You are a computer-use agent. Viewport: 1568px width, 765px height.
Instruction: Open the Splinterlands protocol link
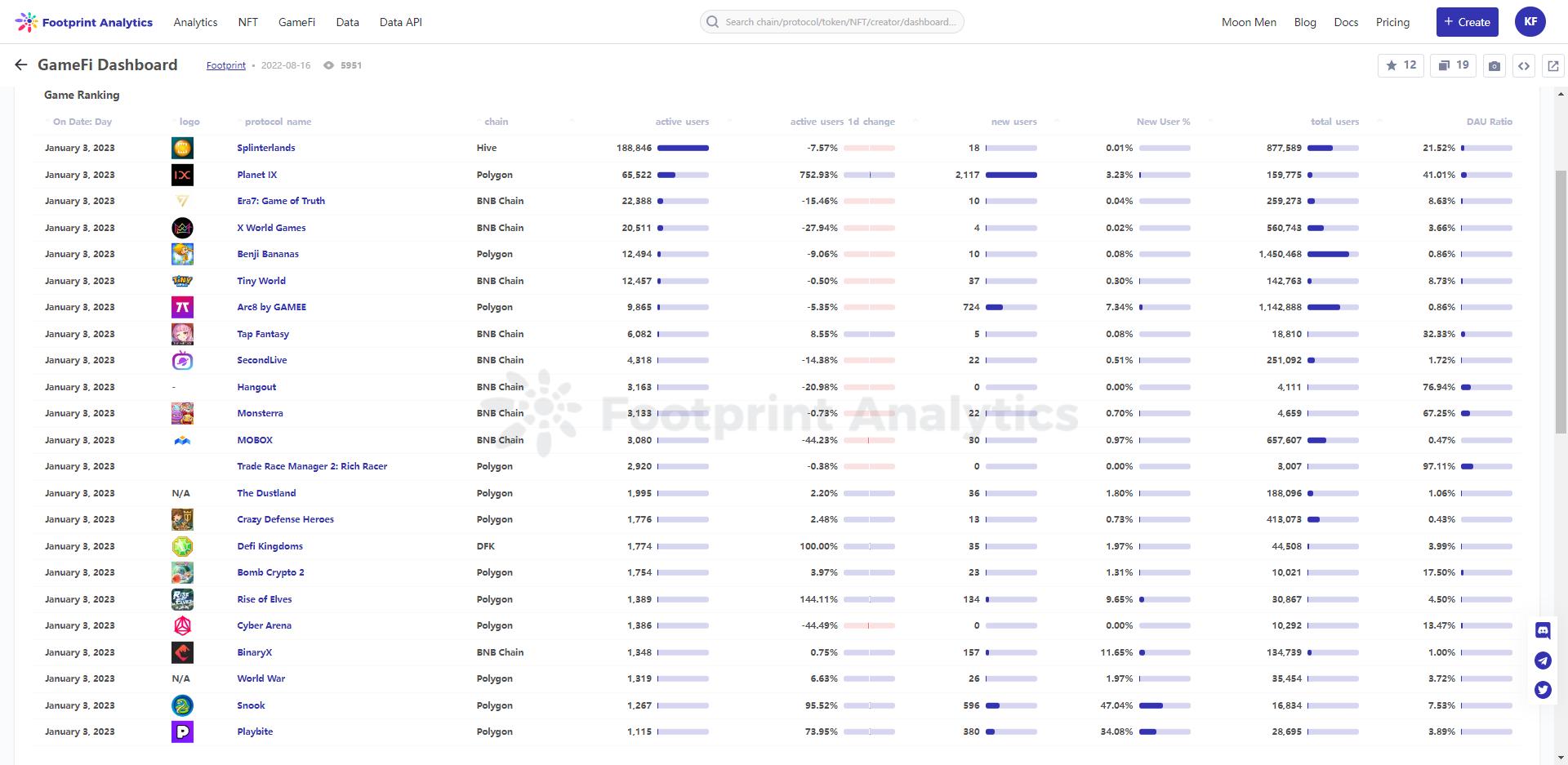coord(266,148)
